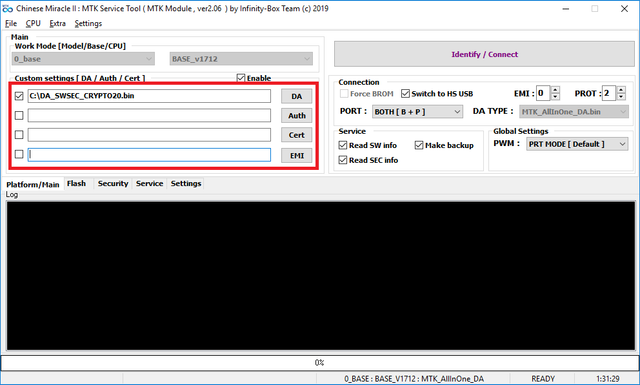Click the EMI value field
The height and width of the screenshot is (385, 640).
543,93
